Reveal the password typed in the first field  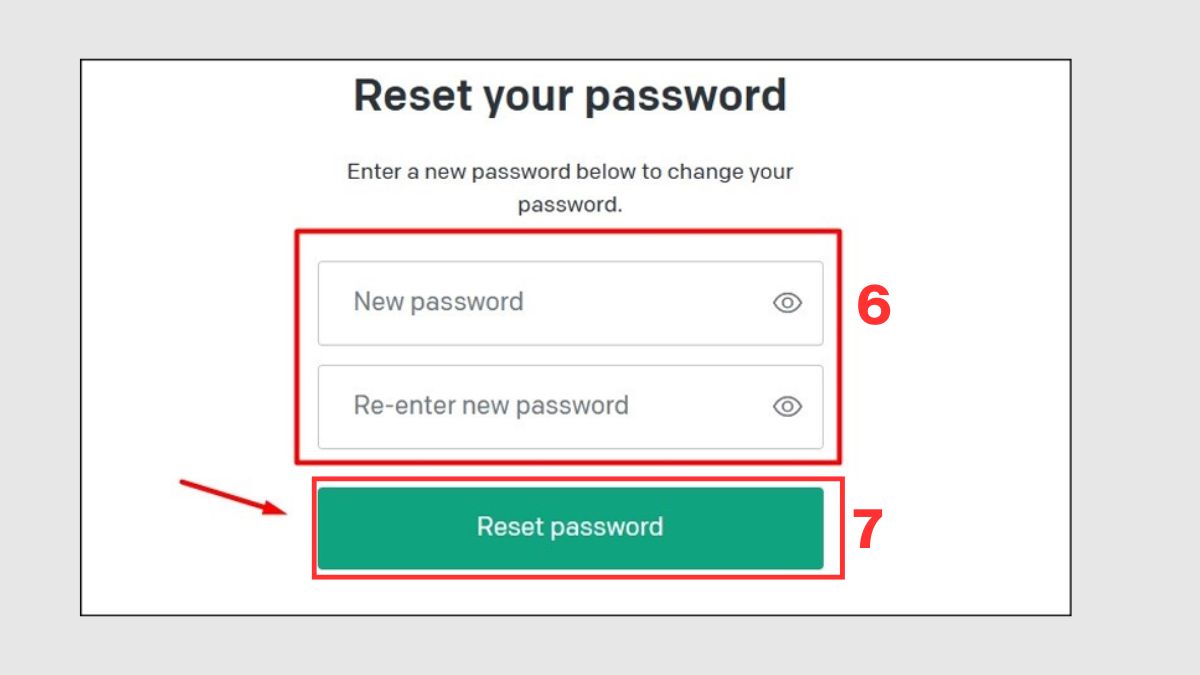[788, 303]
